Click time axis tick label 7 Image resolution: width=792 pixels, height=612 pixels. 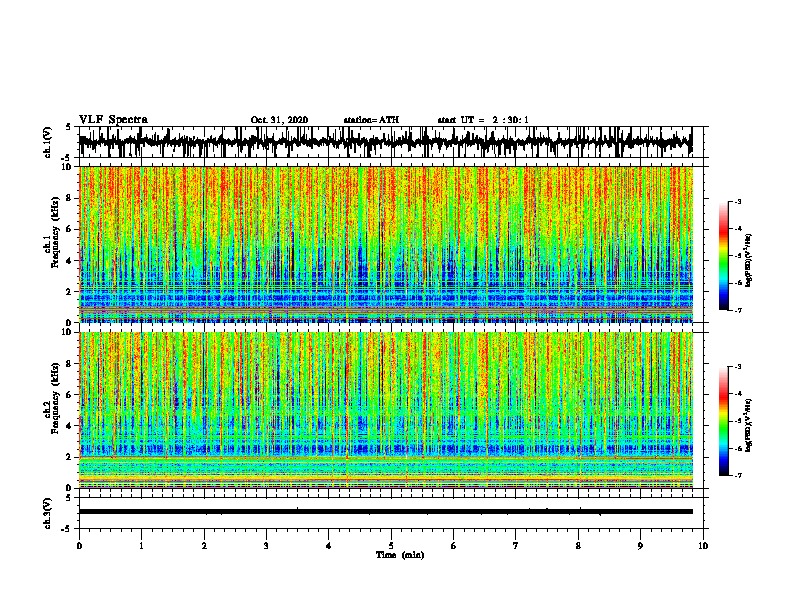(x=516, y=546)
